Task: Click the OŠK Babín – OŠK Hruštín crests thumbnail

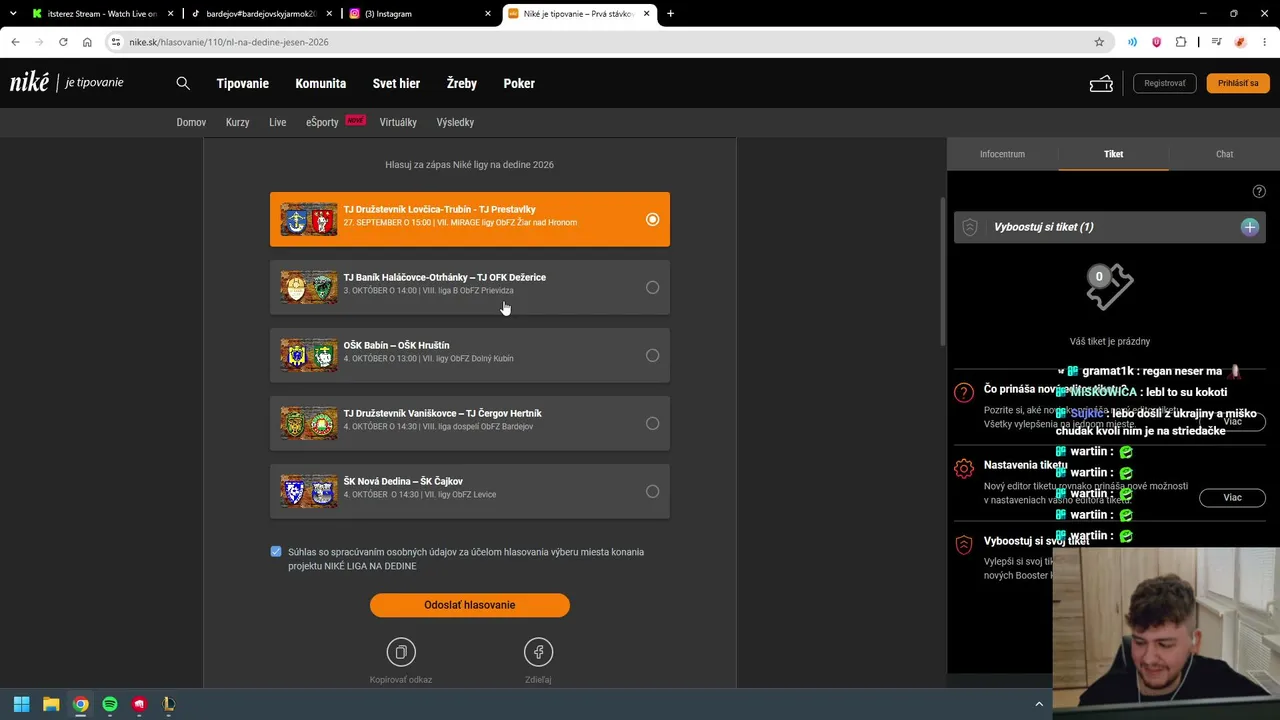Action: coord(309,355)
